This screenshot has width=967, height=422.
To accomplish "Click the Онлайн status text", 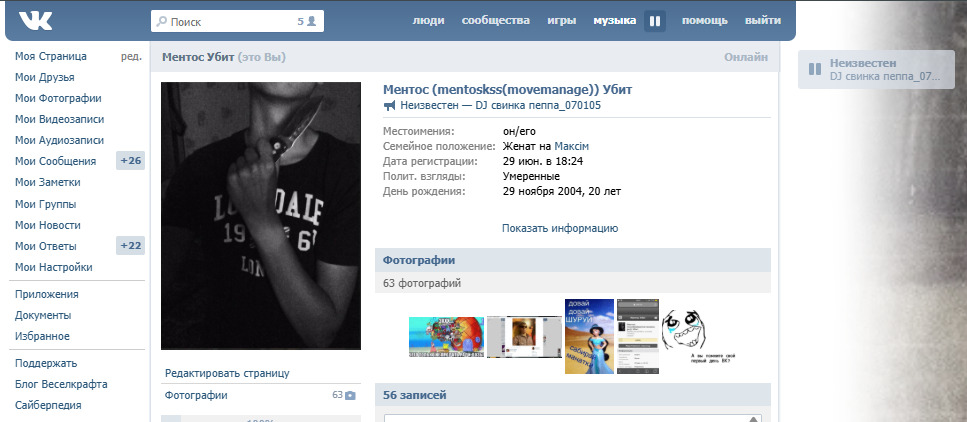I will [746, 57].
